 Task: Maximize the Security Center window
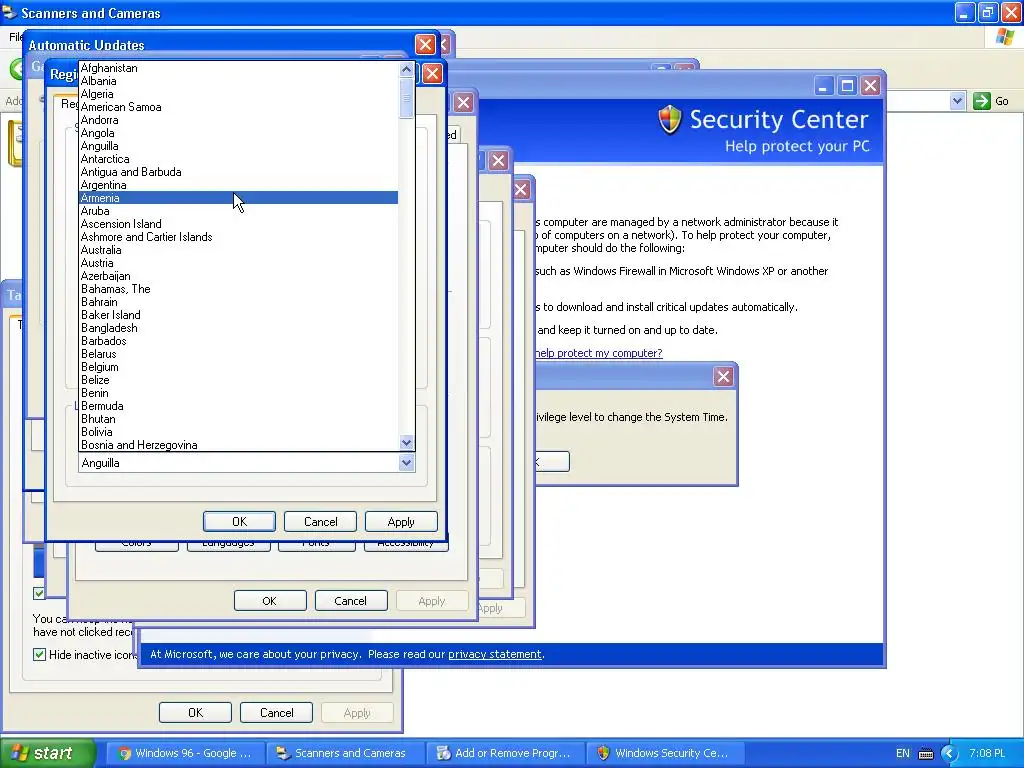(x=847, y=86)
